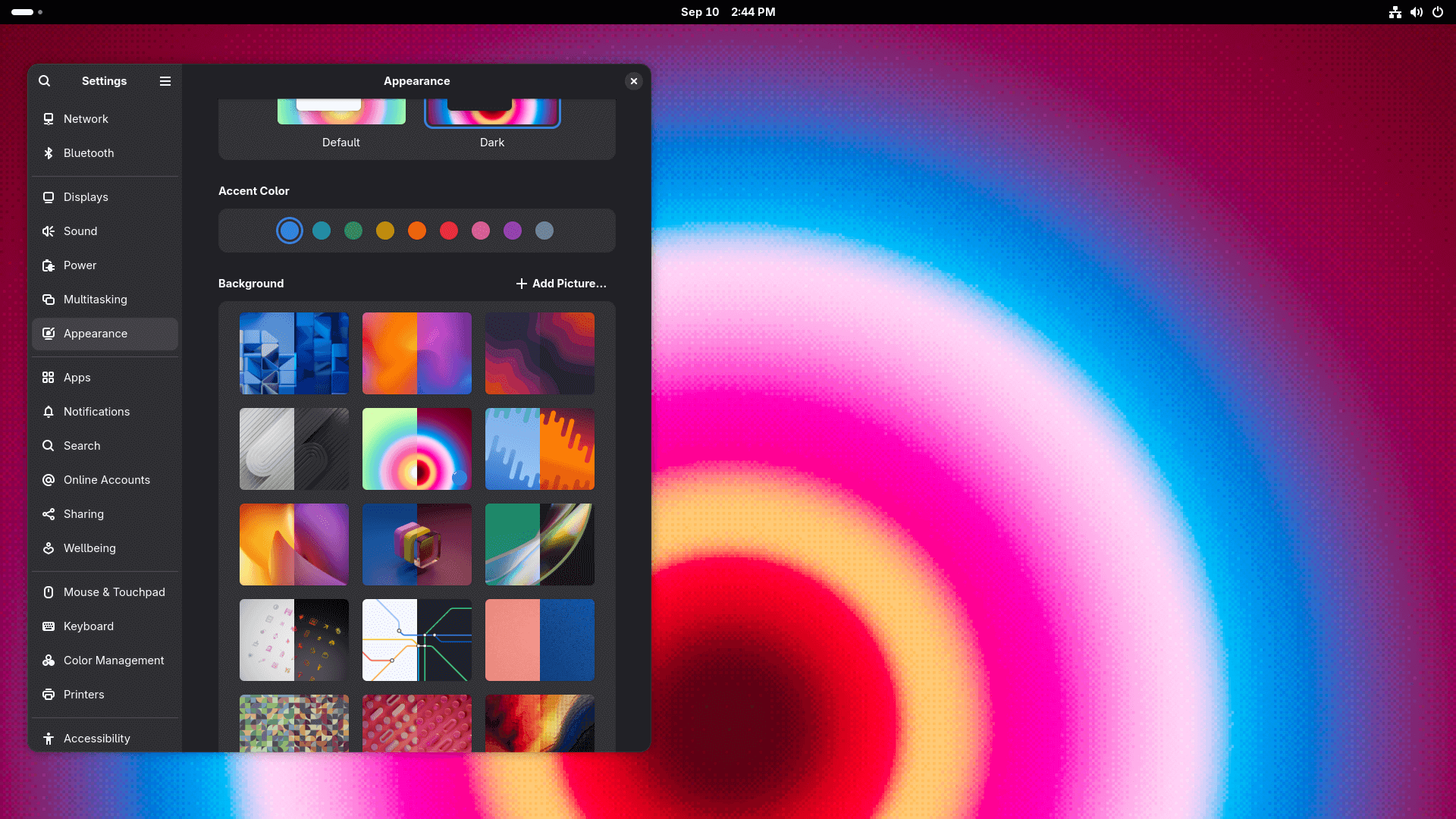Image resolution: width=1456 pixels, height=819 pixels.
Task: Select the pixel mosaic wallpaper thumbnail
Action: coord(293,723)
